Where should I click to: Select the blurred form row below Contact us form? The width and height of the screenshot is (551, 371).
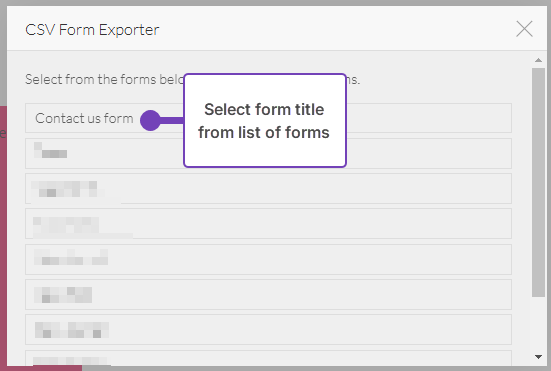tap(268, 154)
